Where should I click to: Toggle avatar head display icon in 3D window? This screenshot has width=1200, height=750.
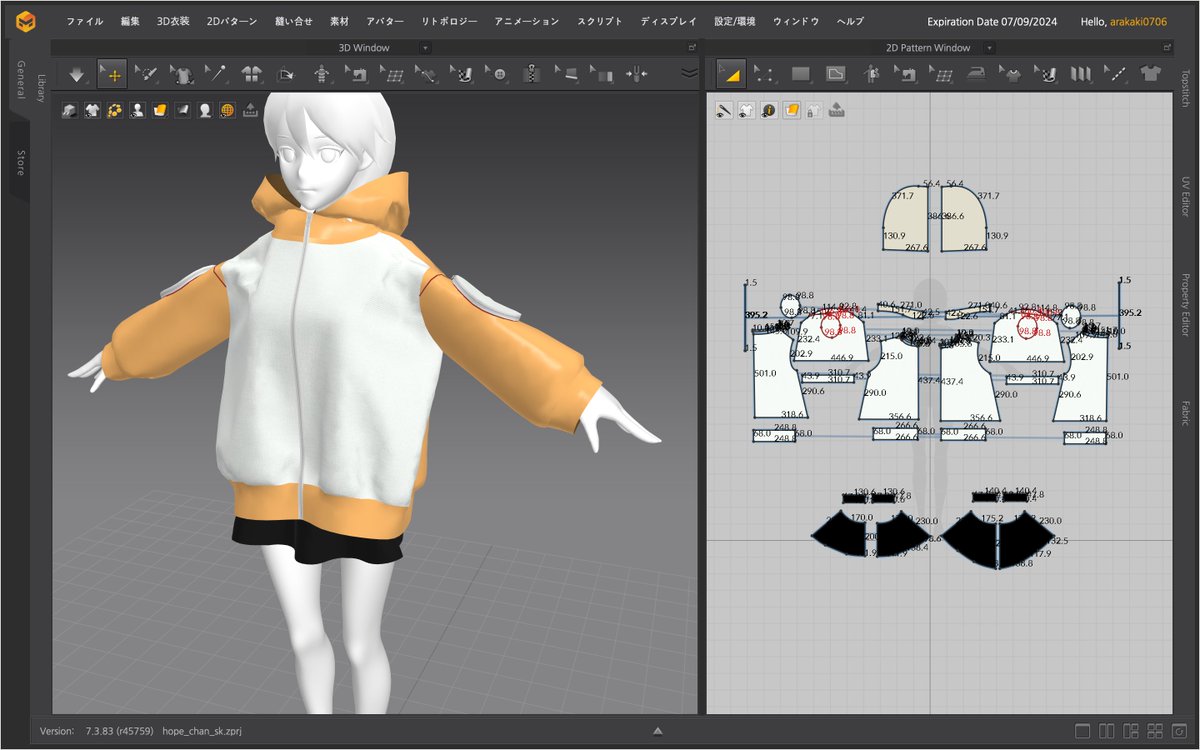(x=204, y=110)
